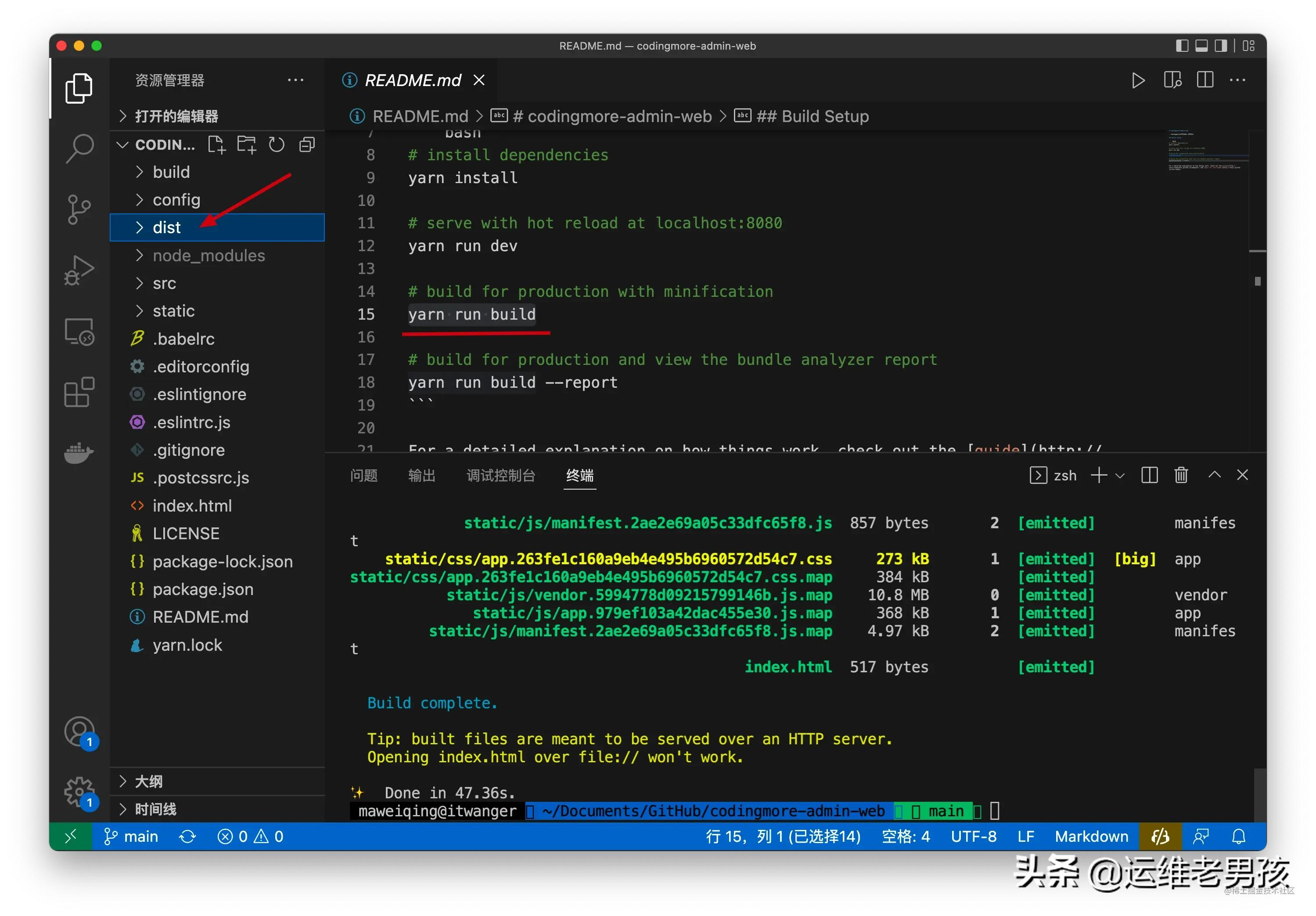
Task: Switch to the 问题 problems tab
Action: click(363, 476)
